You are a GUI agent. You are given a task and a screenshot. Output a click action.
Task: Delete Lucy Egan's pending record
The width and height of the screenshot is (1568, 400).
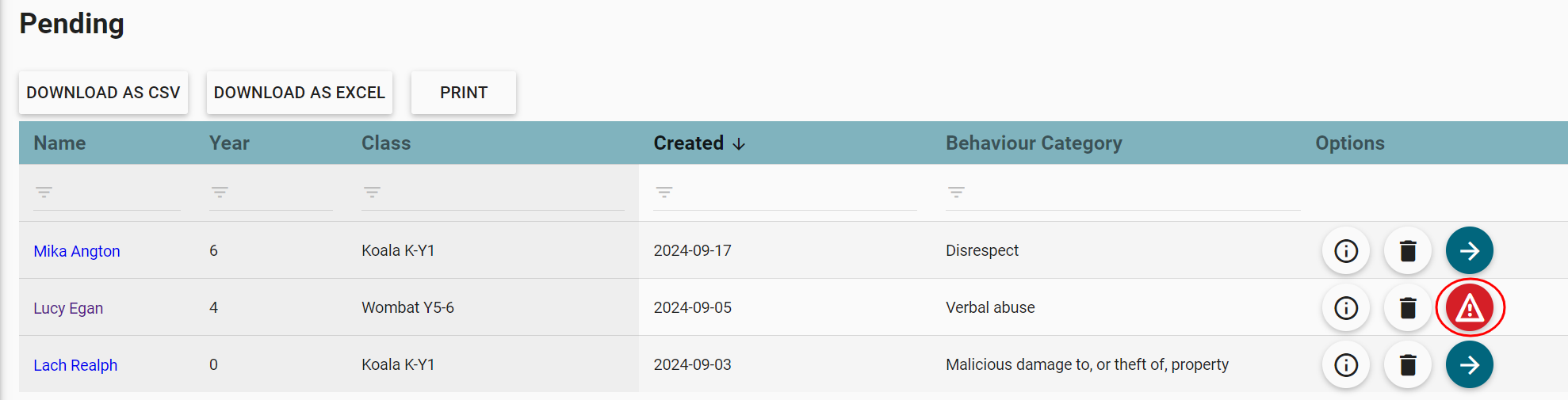1408,308
